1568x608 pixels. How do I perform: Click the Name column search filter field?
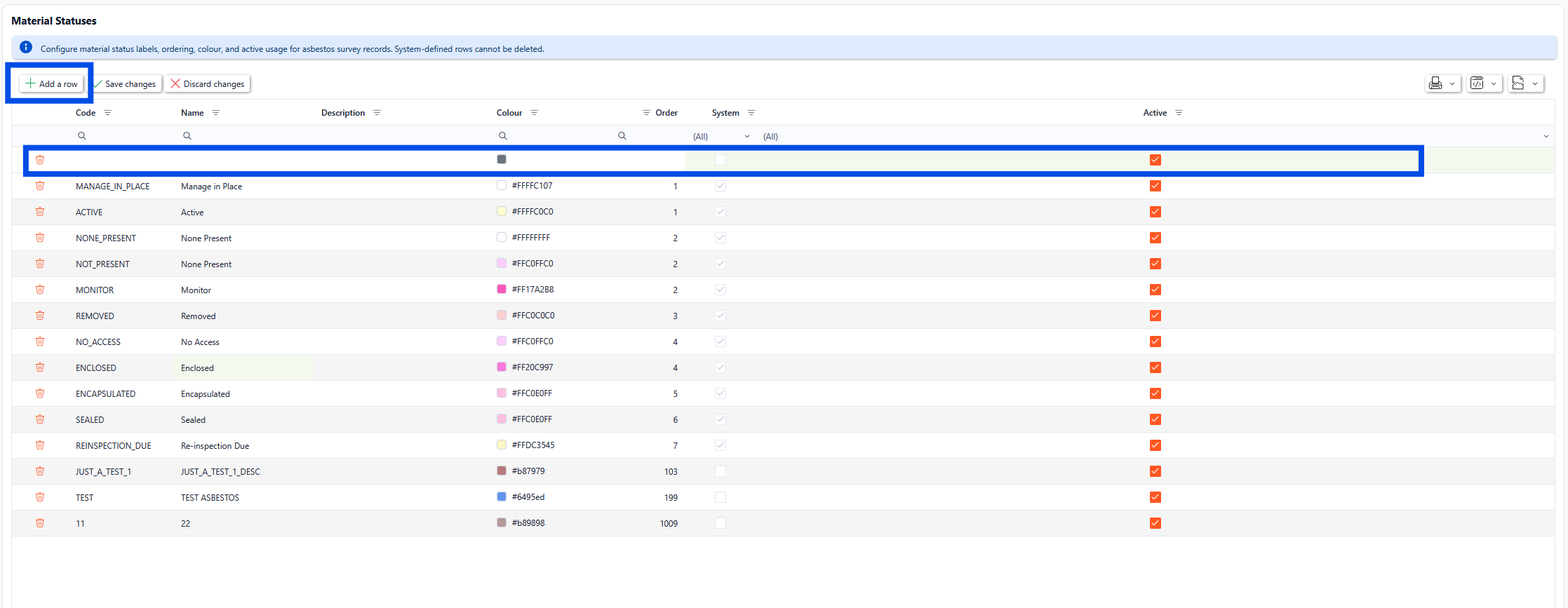(x=246, y=136)
